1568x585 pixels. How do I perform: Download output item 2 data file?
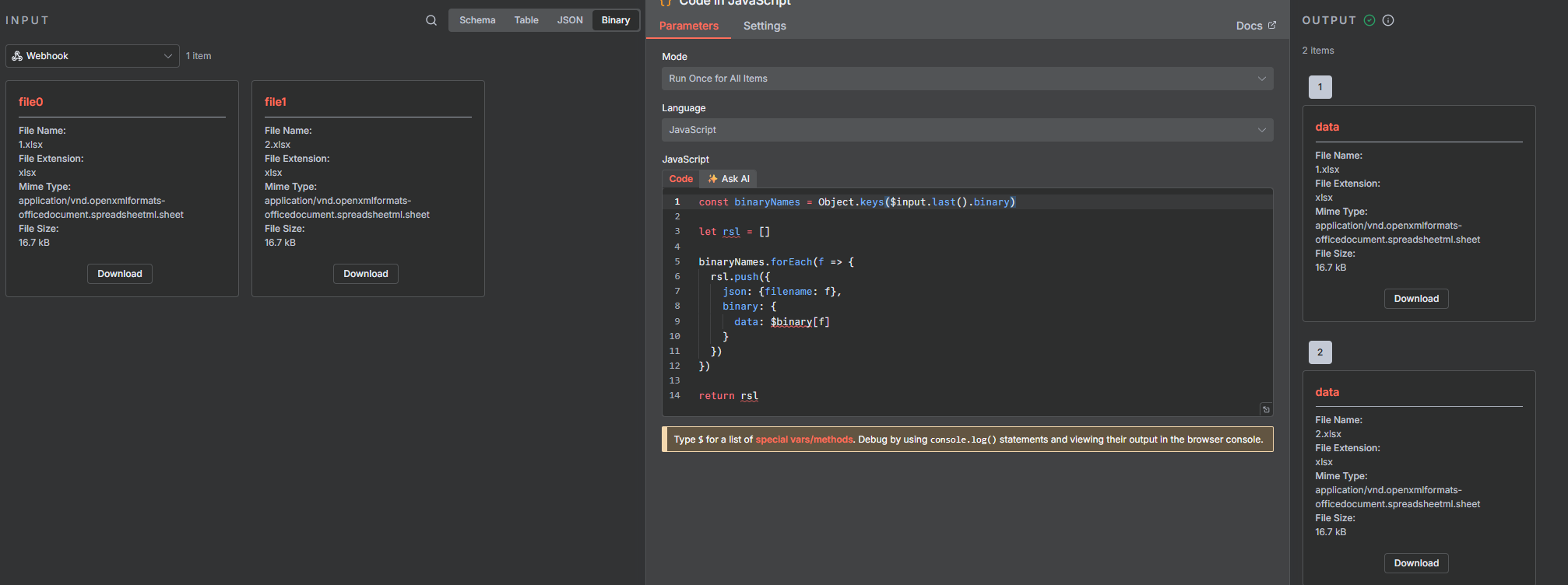click(x=1415, y=563)
